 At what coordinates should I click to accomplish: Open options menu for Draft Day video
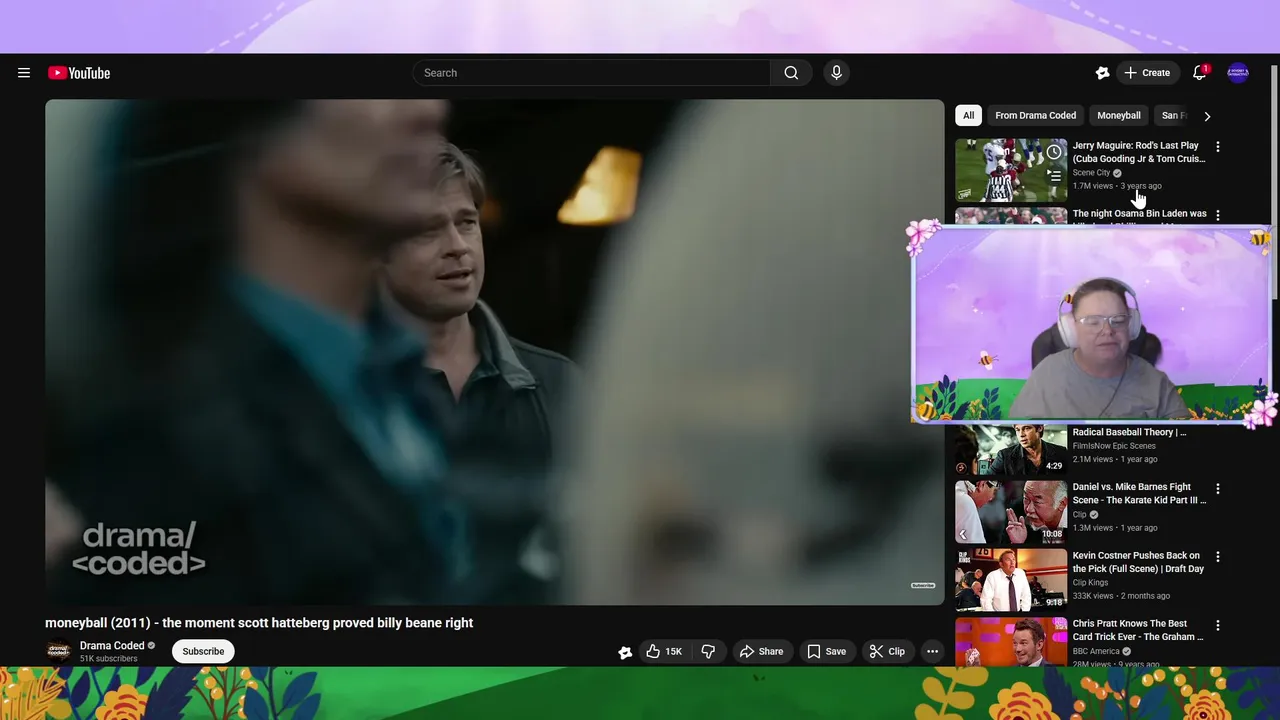[1217, 557]
